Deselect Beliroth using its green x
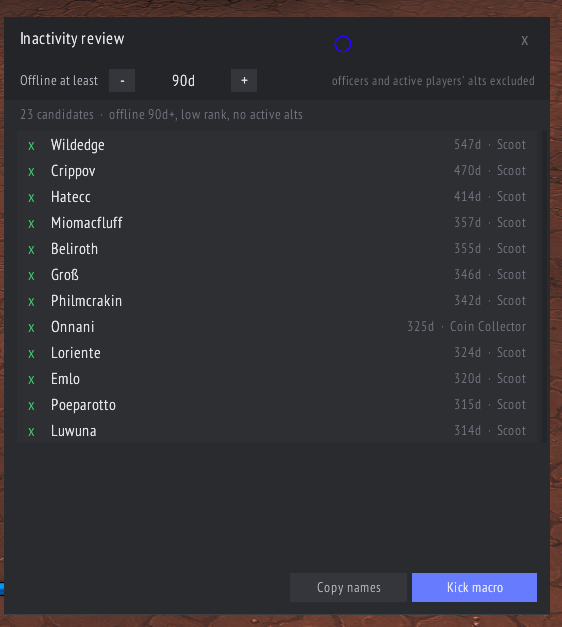Screen dimensions: 562x627 [31, 250]
